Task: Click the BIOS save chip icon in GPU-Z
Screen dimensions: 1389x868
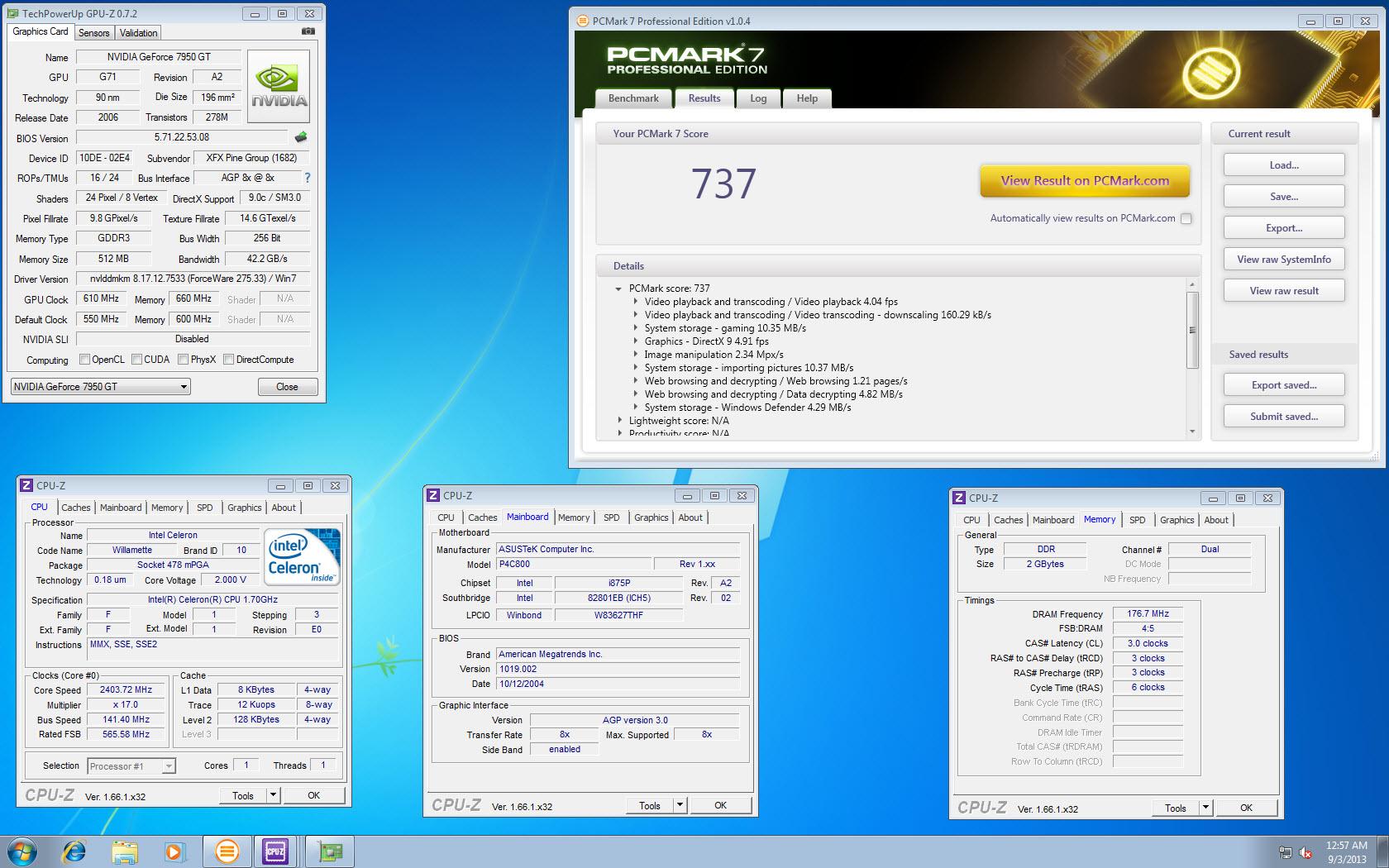Action: [x=301, y=137]
